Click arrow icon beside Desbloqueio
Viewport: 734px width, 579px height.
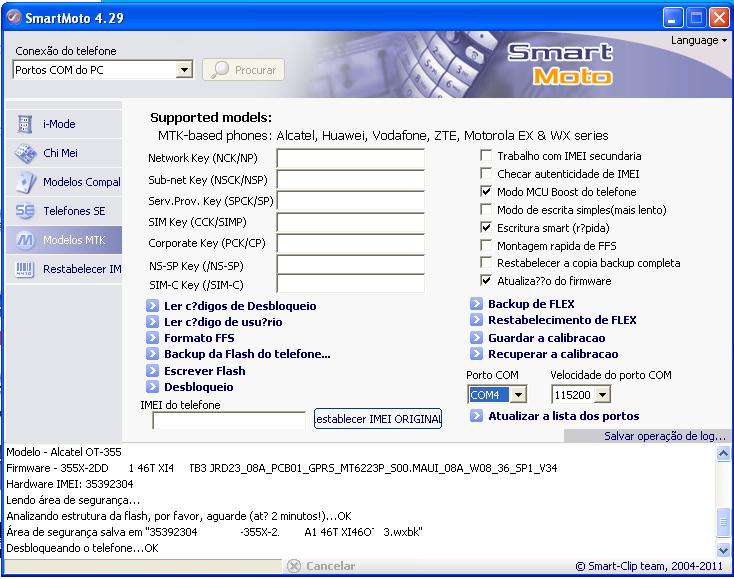(154, 387)
